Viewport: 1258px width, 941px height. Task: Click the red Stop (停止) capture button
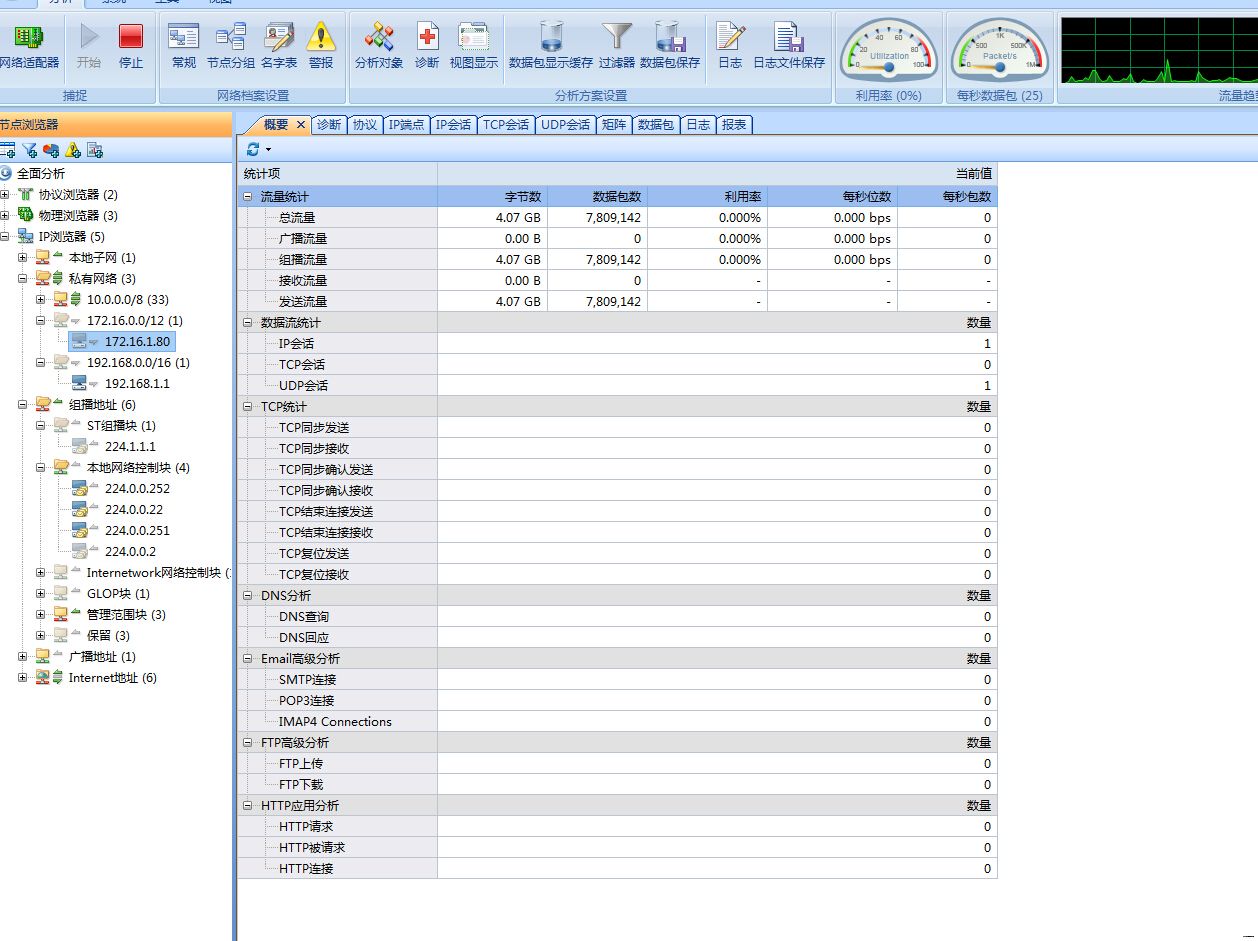pos(131,46)
